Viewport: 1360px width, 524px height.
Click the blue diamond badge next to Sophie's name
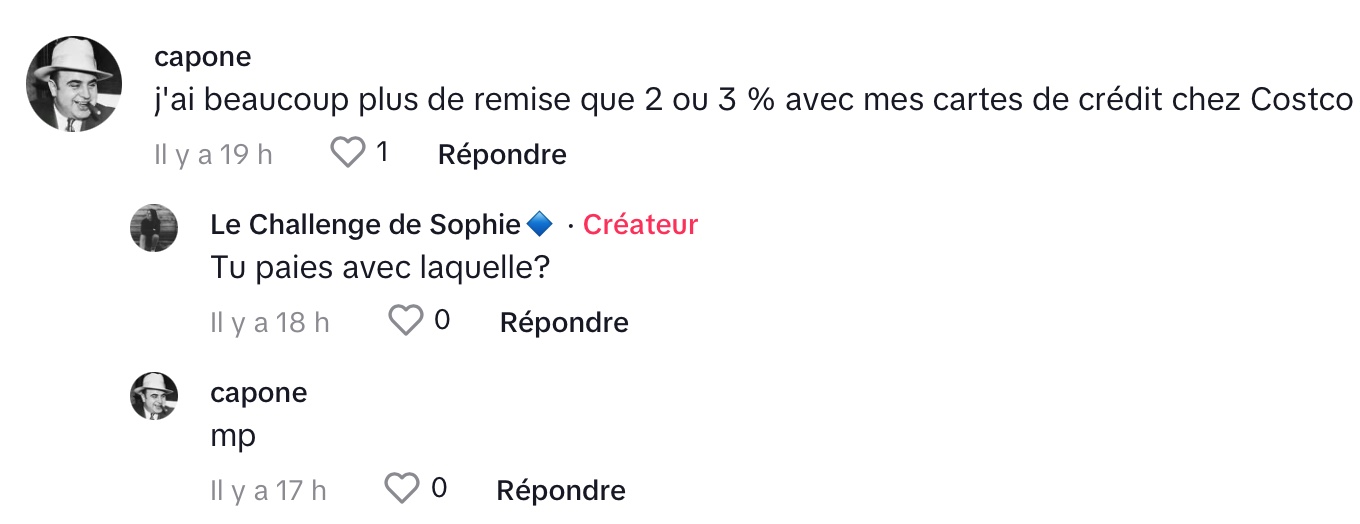539,225
